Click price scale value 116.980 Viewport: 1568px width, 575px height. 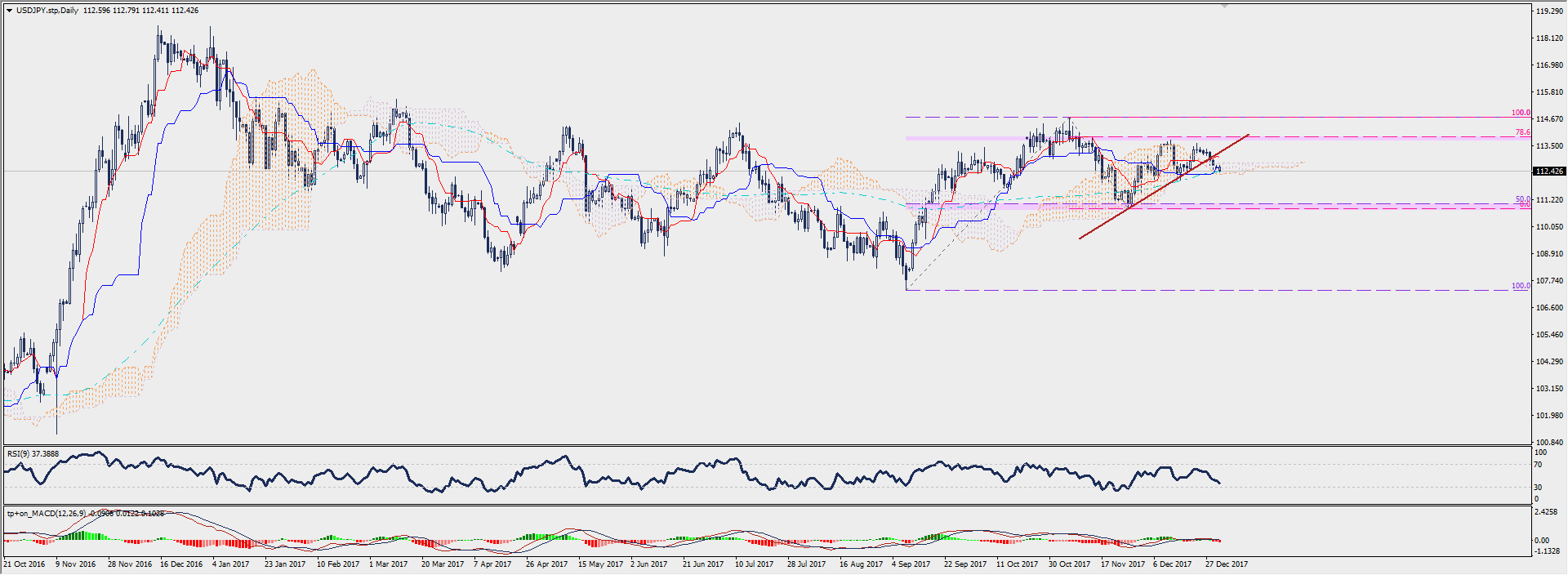[1549, 65]
